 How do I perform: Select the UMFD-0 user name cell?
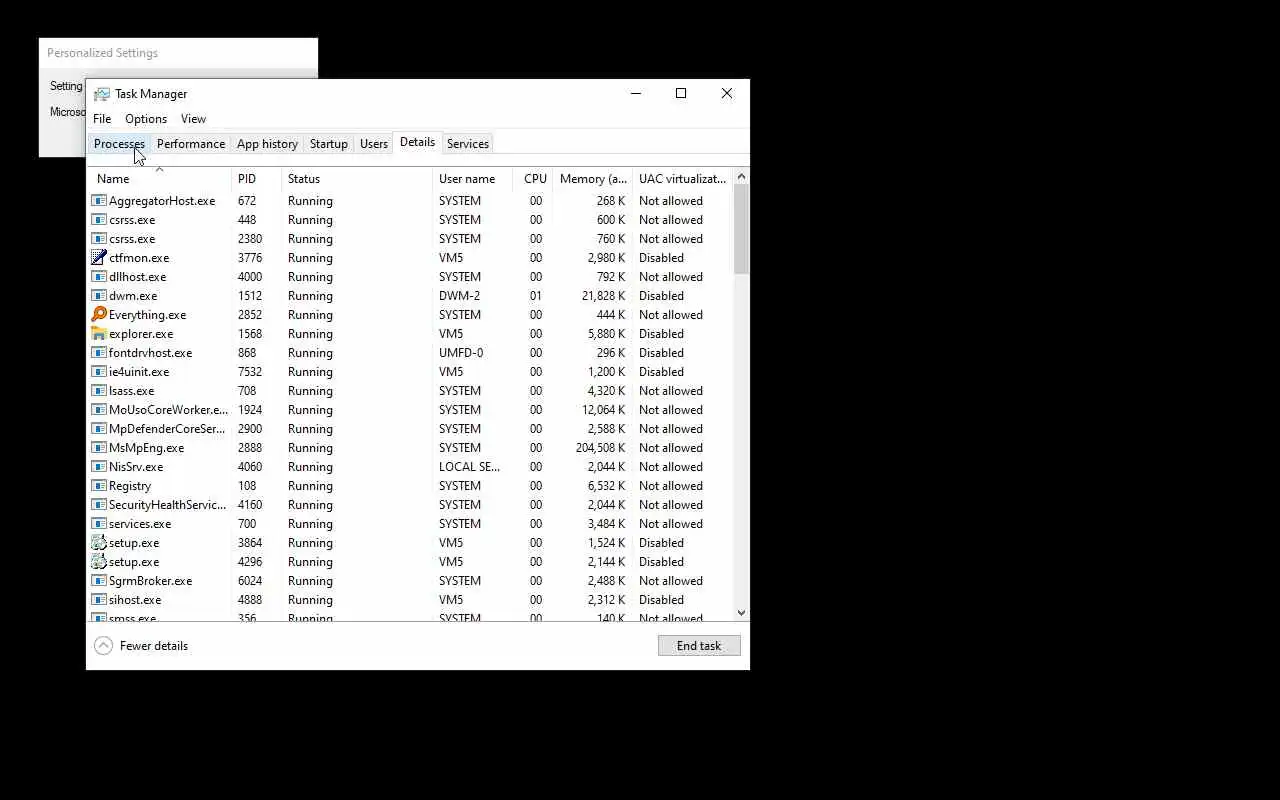[x=461, y=353]
